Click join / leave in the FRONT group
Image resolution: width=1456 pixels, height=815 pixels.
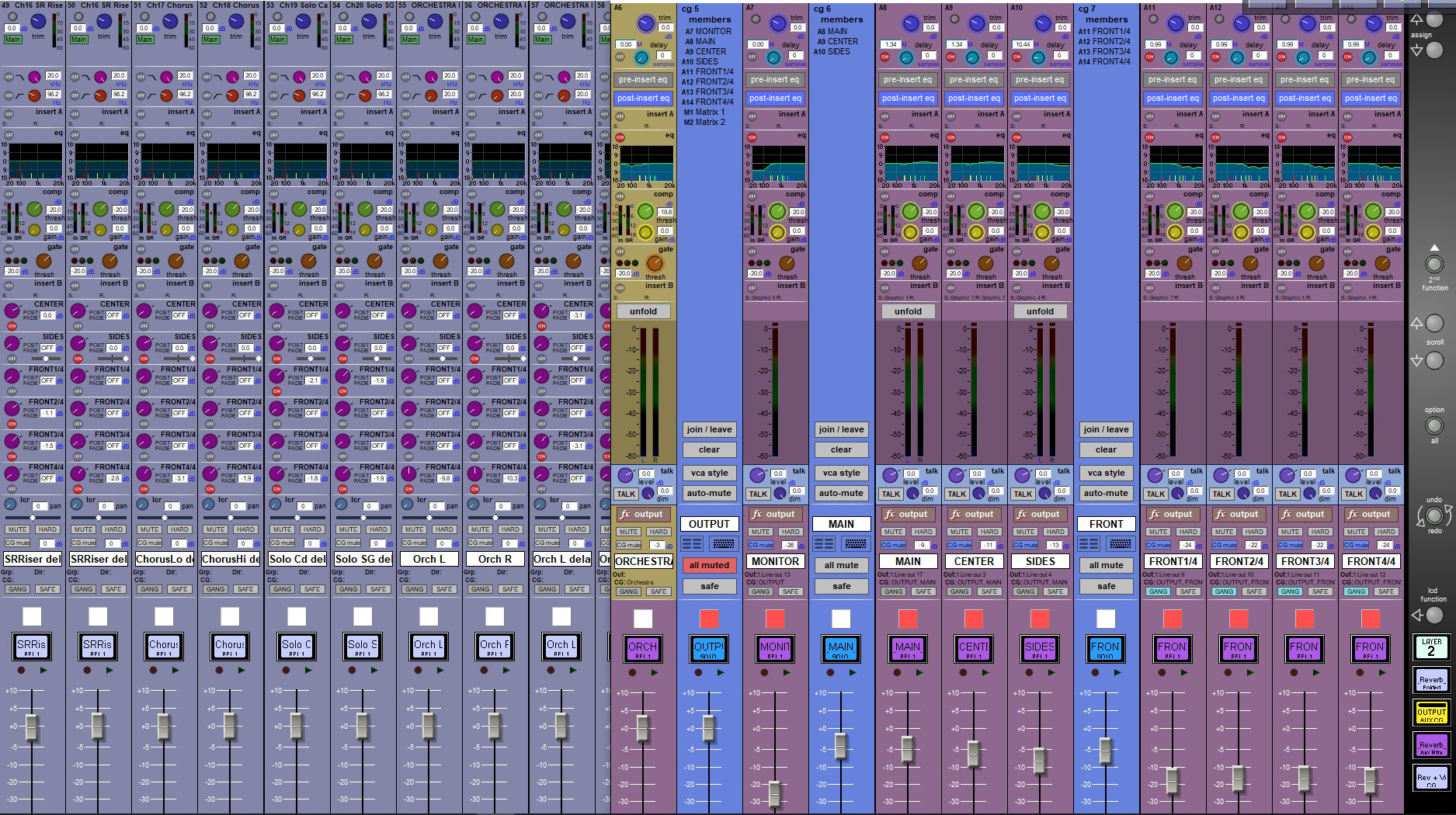pyautogui.click(x=1106, y=429)
